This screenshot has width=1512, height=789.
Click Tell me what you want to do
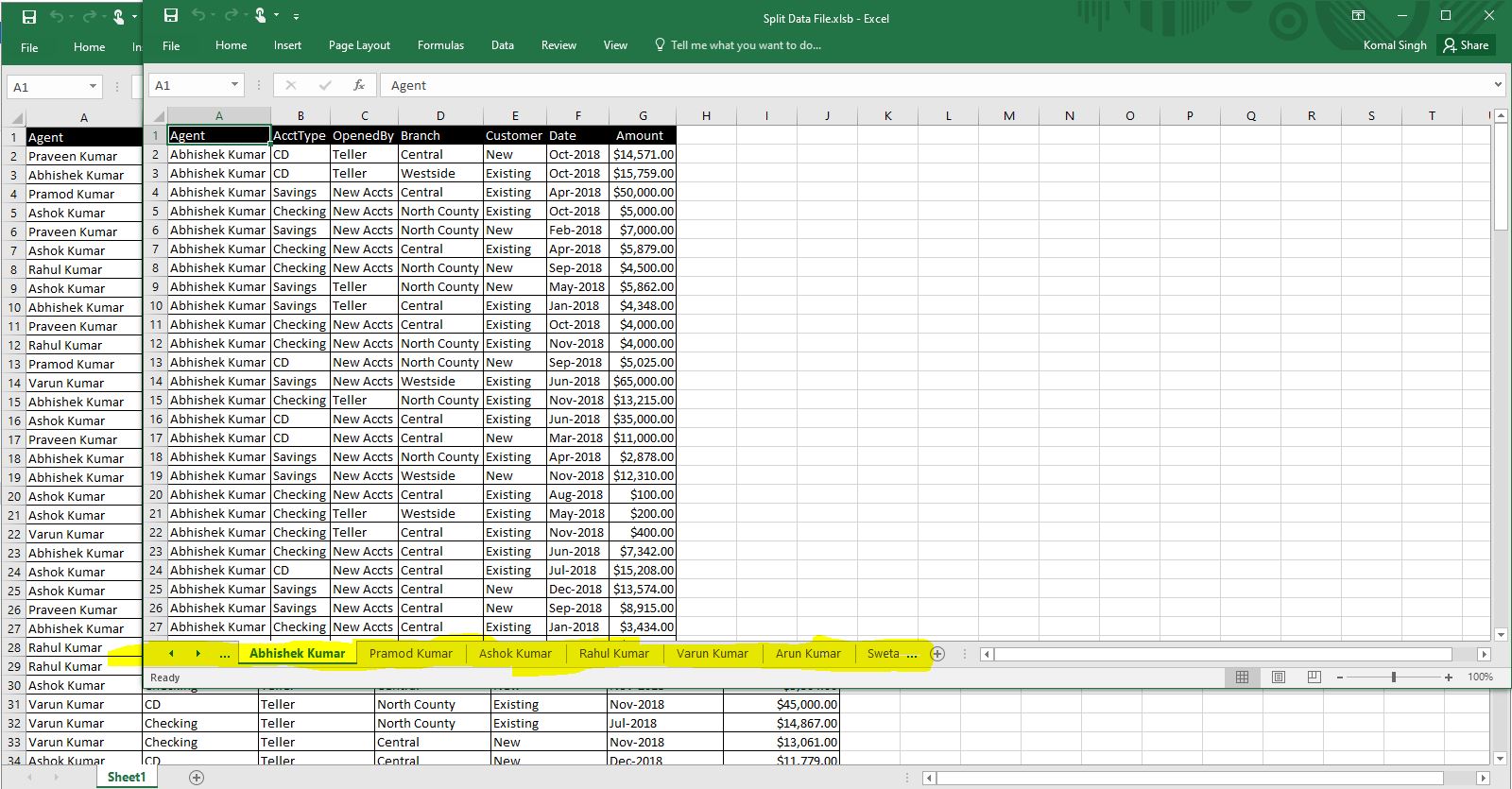(x=745, y=45)
